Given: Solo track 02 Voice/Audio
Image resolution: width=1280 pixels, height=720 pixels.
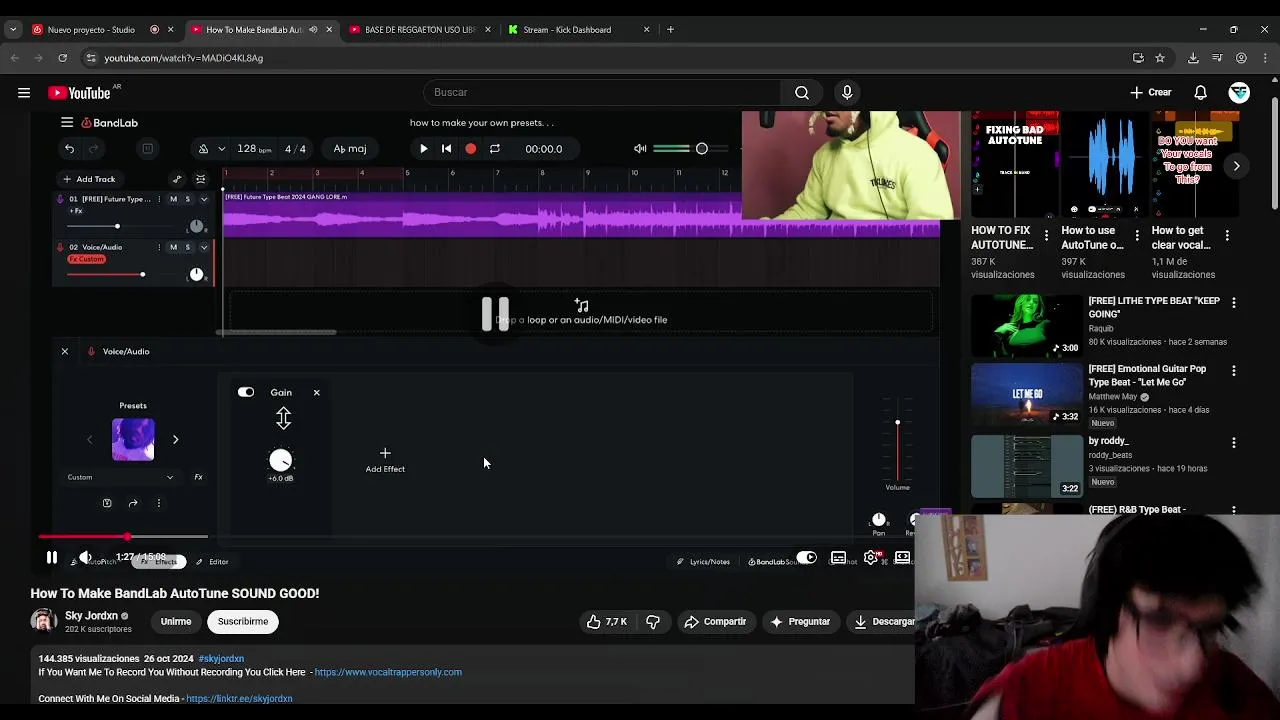Looking at the screenshot, I should click(x=187, y=247).
